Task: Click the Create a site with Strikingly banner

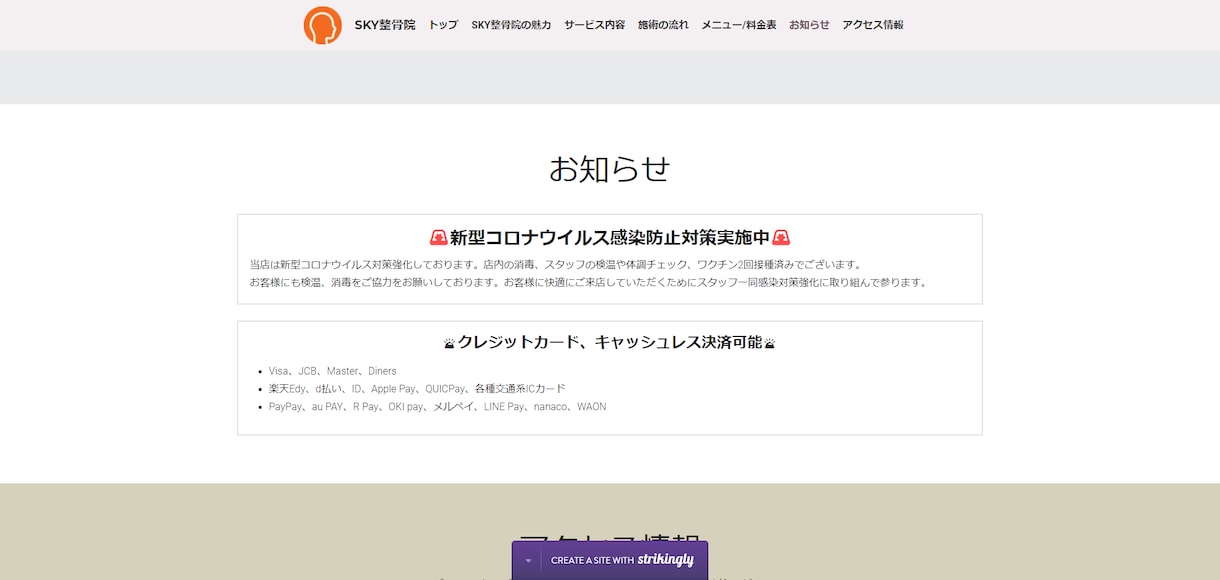Action: (x=622, y=560)
